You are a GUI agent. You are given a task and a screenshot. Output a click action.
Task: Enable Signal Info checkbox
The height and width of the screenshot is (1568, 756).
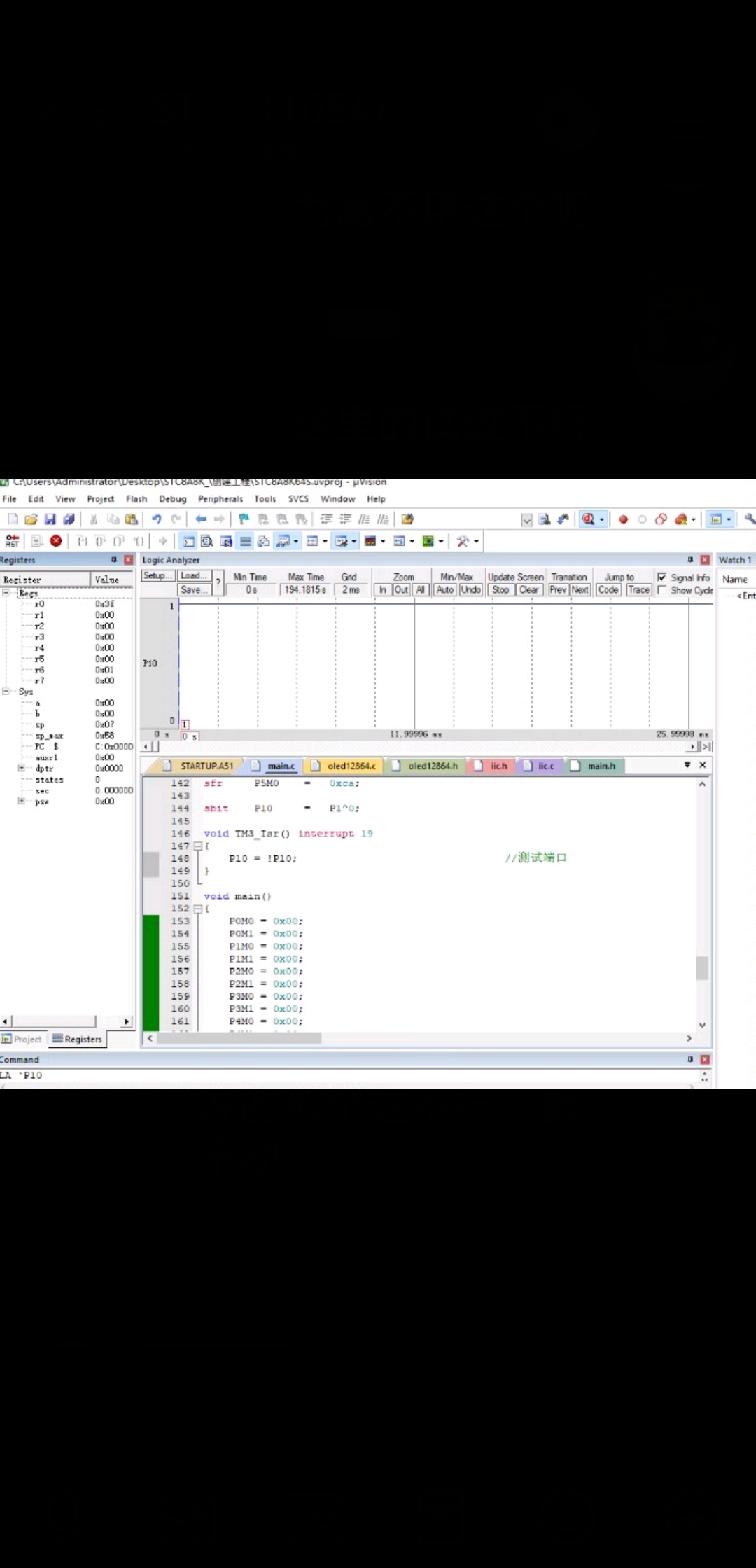(661, 577)
